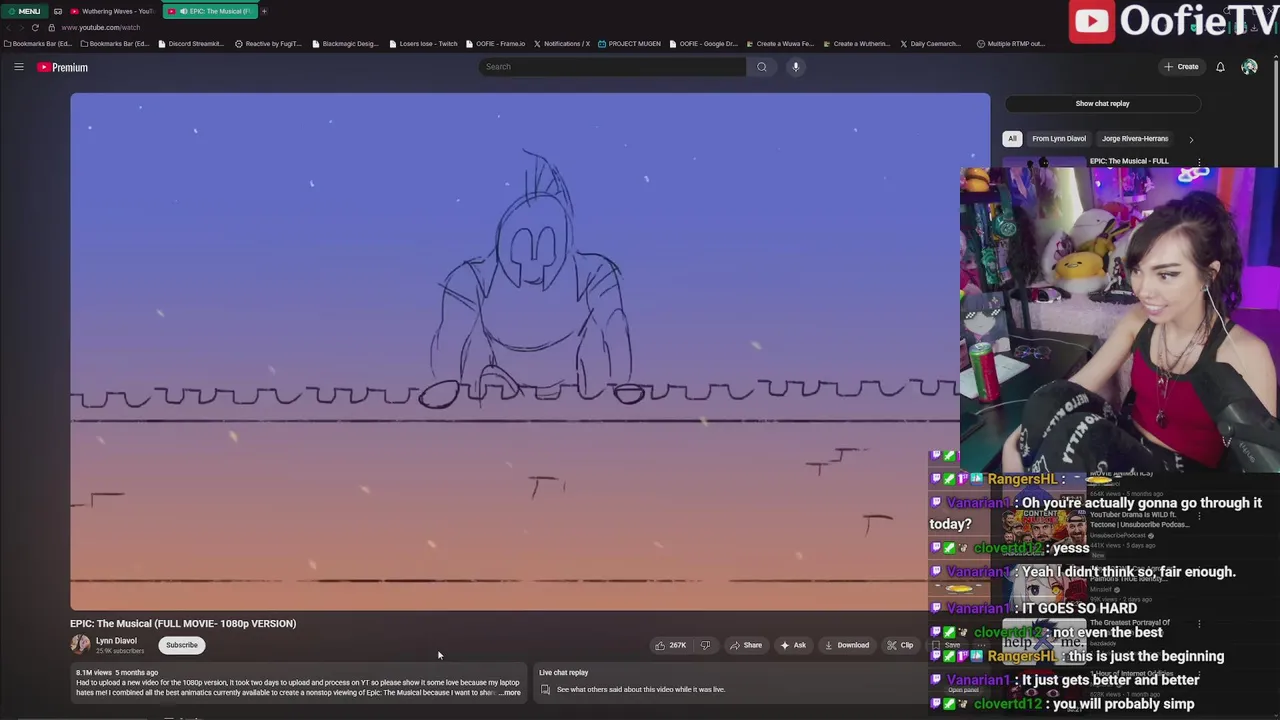Open the Losers lose - Twitch bookmark

point(423,44)
